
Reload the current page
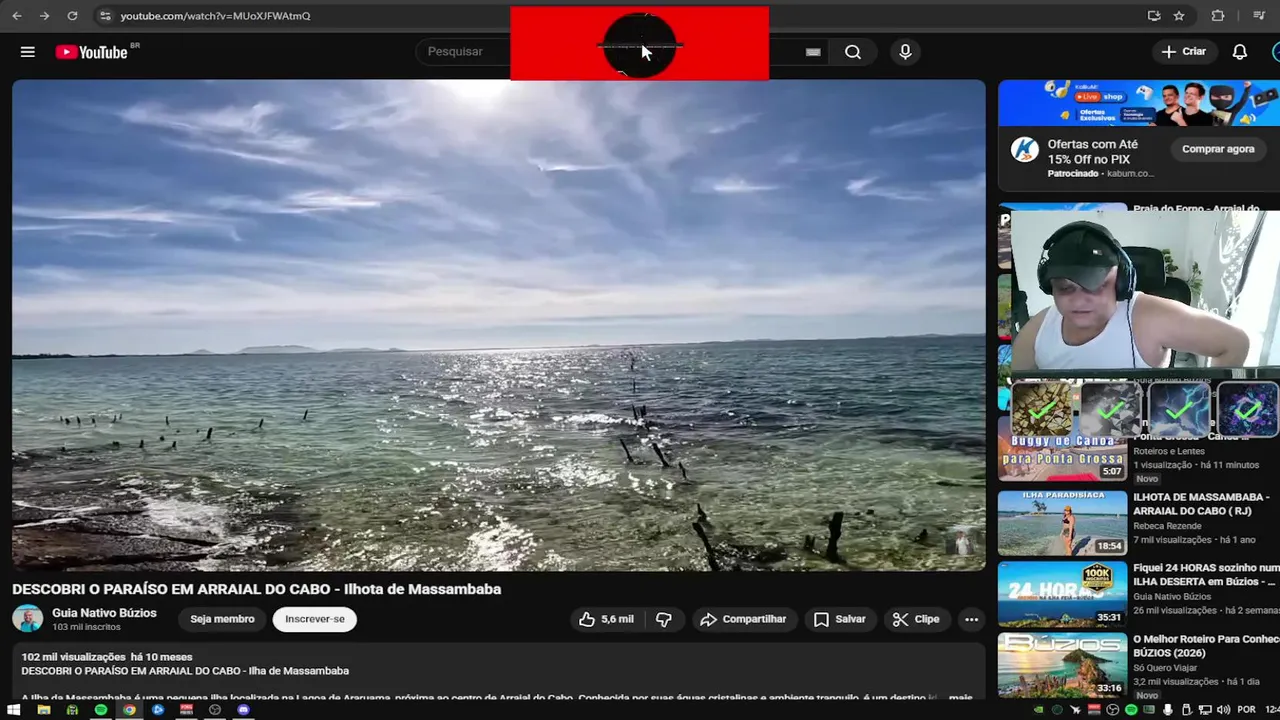pos(72,16)
